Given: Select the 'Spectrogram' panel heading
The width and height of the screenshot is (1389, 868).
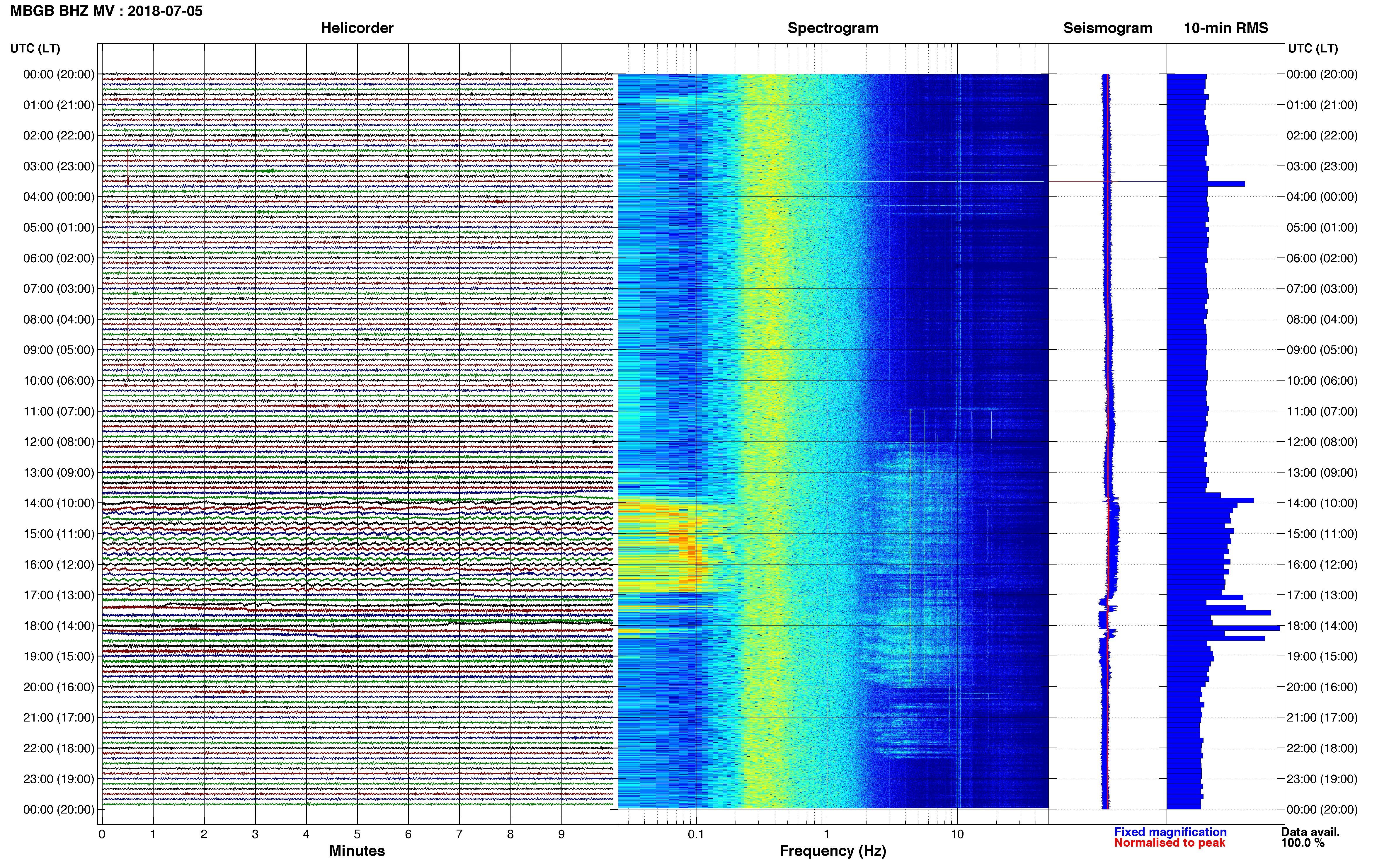Looking at the screenshot, I should 833,28.
